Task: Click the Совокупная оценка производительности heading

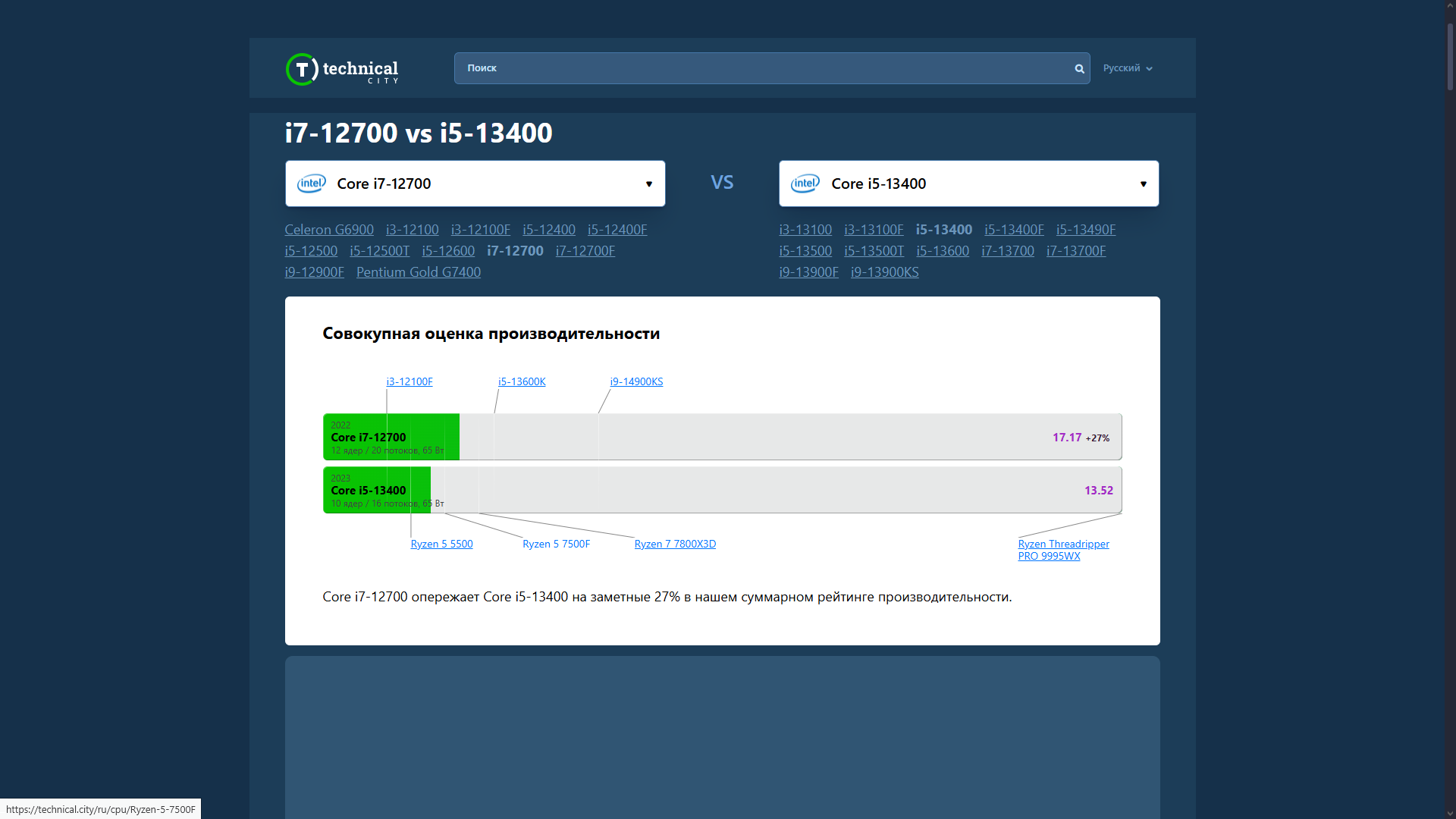Action: click(491, 334)
